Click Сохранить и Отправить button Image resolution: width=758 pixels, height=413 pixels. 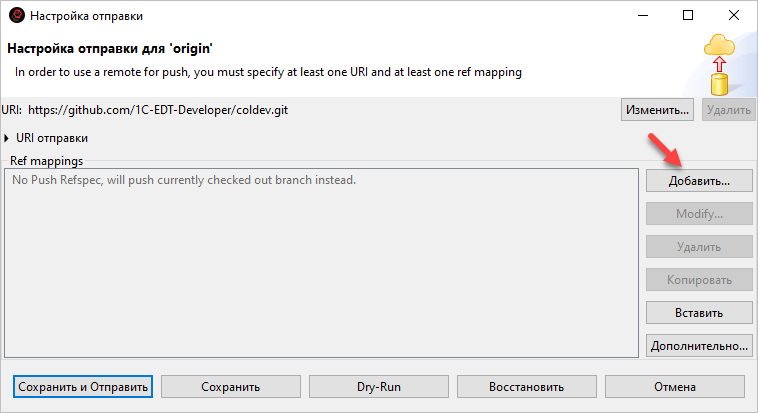(83, 387)
